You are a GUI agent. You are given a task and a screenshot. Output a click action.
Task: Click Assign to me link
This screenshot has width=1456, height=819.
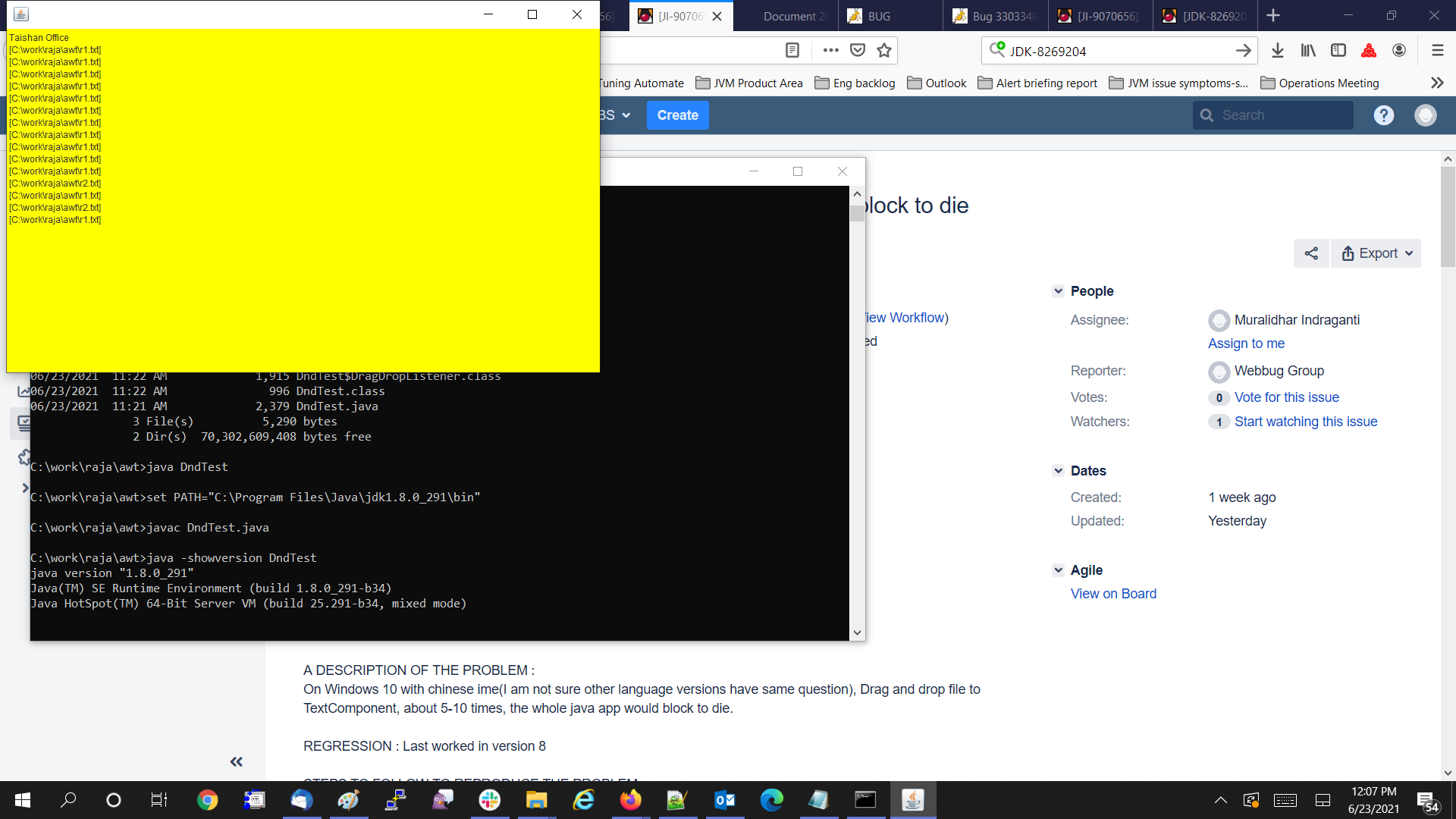1246,344
